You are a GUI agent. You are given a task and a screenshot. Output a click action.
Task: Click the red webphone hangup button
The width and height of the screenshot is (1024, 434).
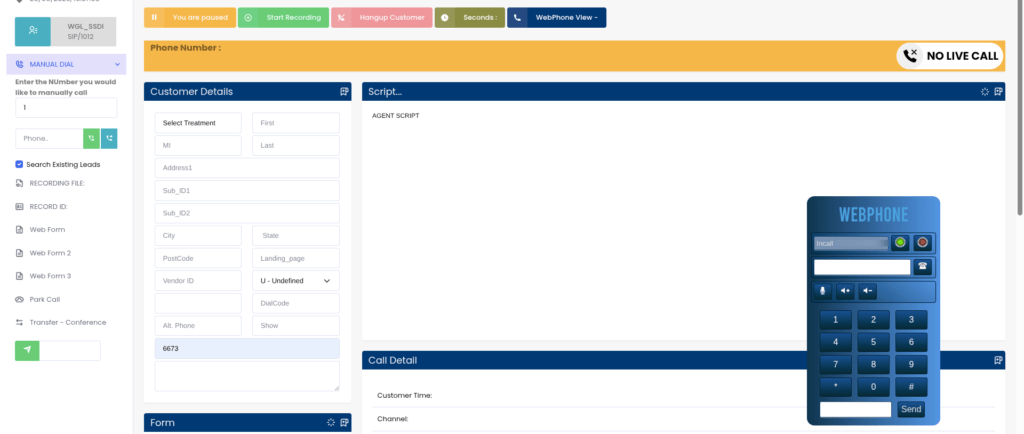tap(922, 243)
